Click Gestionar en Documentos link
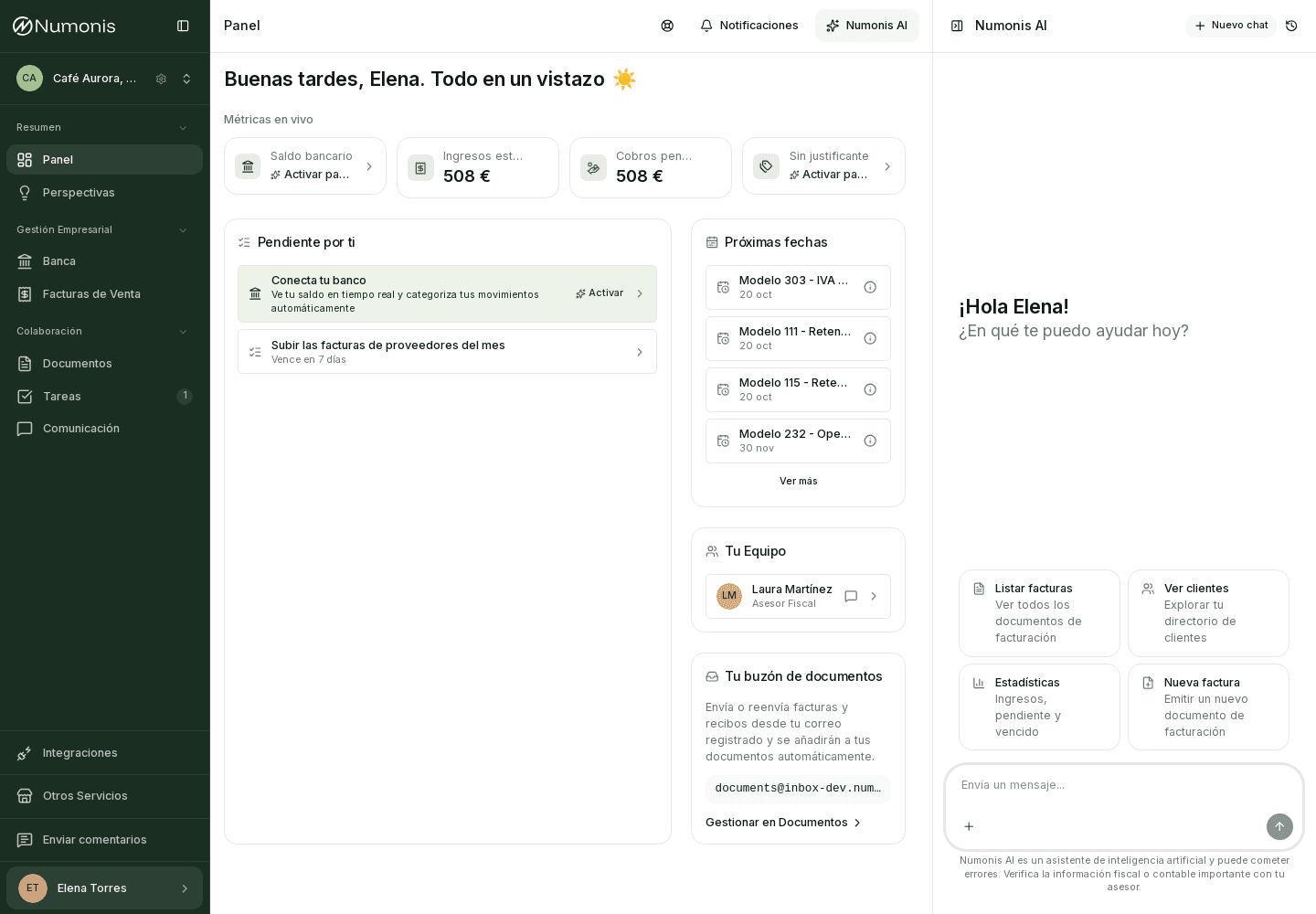The width and height of the screenshot is (1316, 914). [783, 823]
